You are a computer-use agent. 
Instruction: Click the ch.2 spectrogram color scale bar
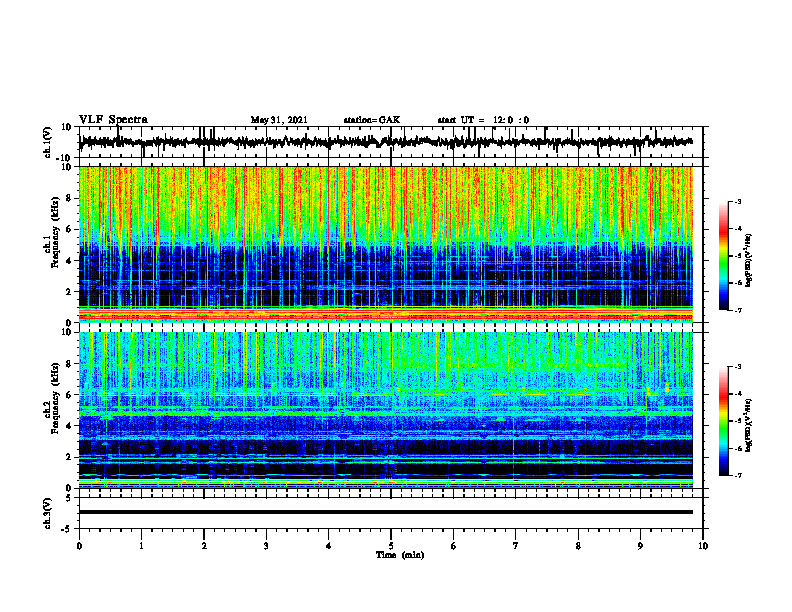(724, 421)
